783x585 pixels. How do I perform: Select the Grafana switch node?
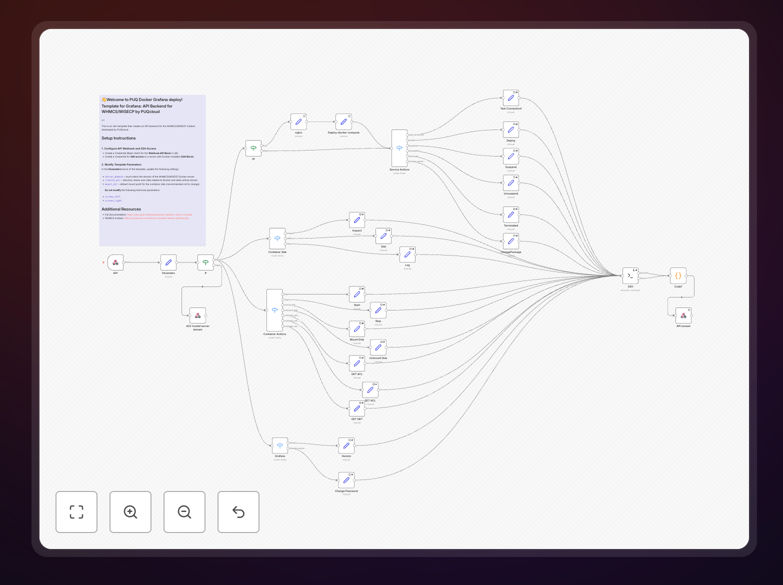[280, 446]
